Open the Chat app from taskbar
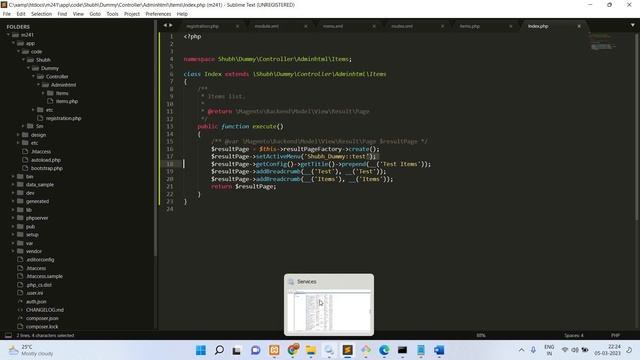This screenshot has height=360, width=640. (x=256, y=350)
